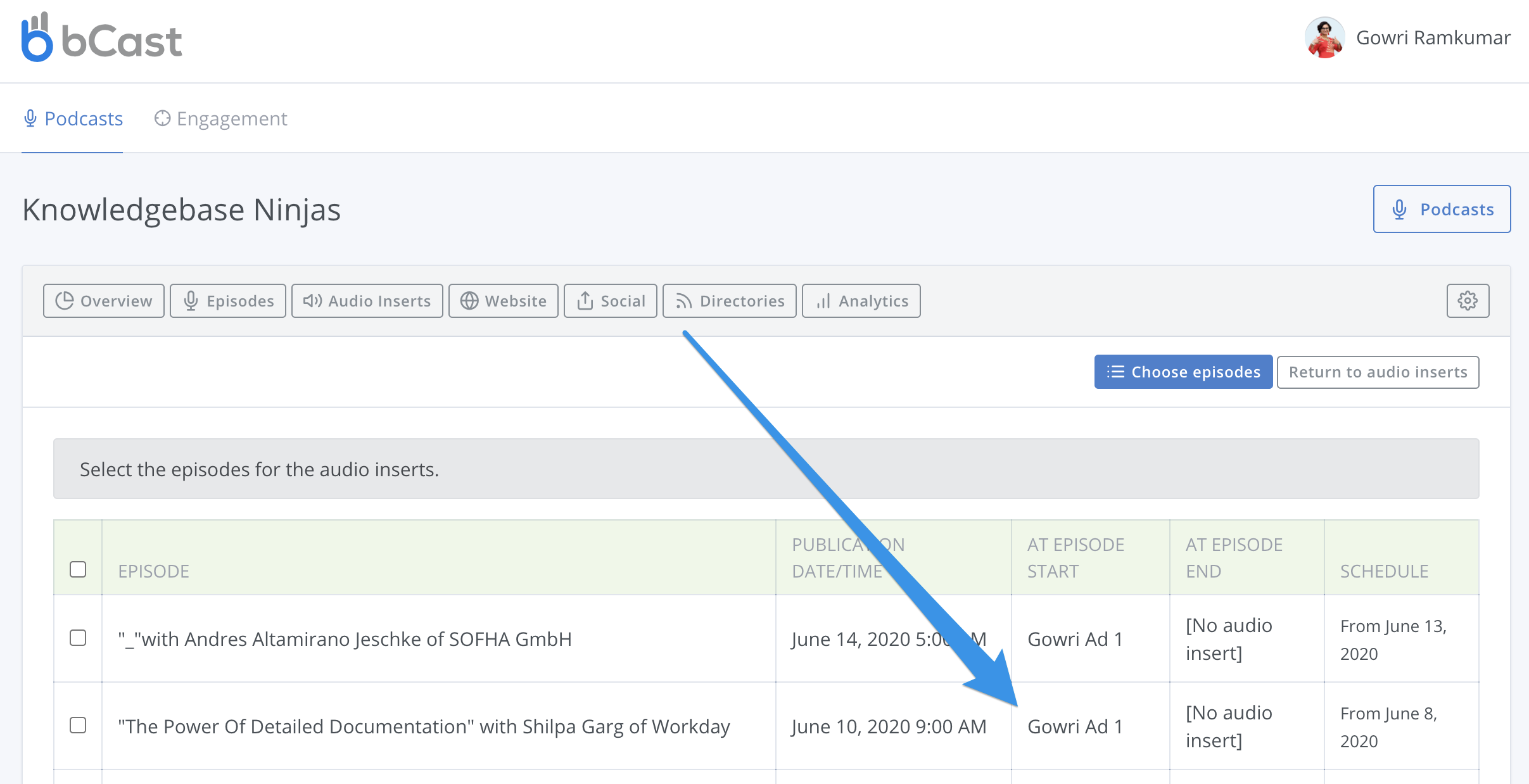
Task: Go to the Audio Inserts section
Action: (x=367, y=301)
